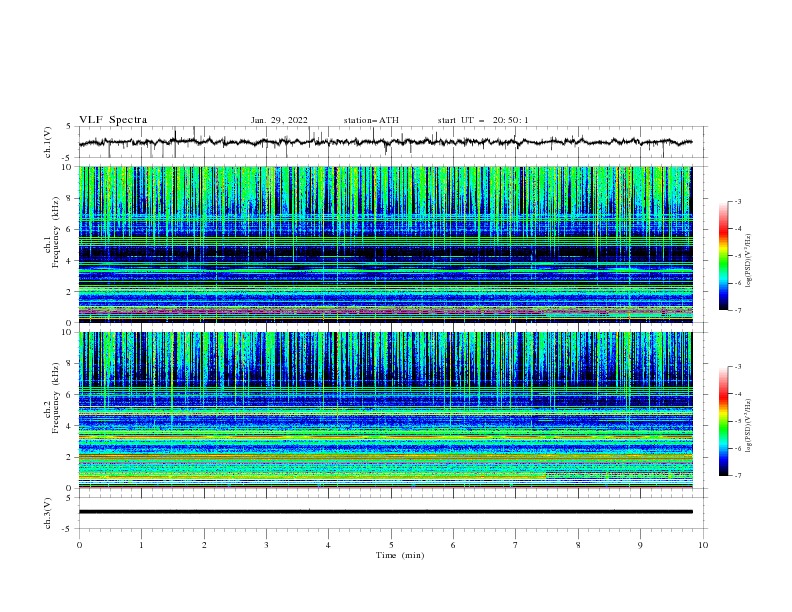
Task: Click time axis tick label "9"
Action: click(x=640, y=545)
